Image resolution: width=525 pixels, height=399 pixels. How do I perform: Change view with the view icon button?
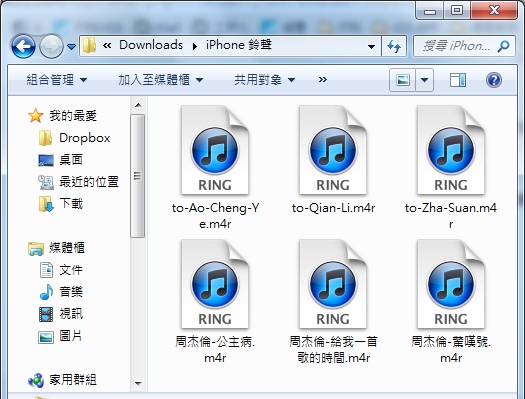tap(402, 80)
